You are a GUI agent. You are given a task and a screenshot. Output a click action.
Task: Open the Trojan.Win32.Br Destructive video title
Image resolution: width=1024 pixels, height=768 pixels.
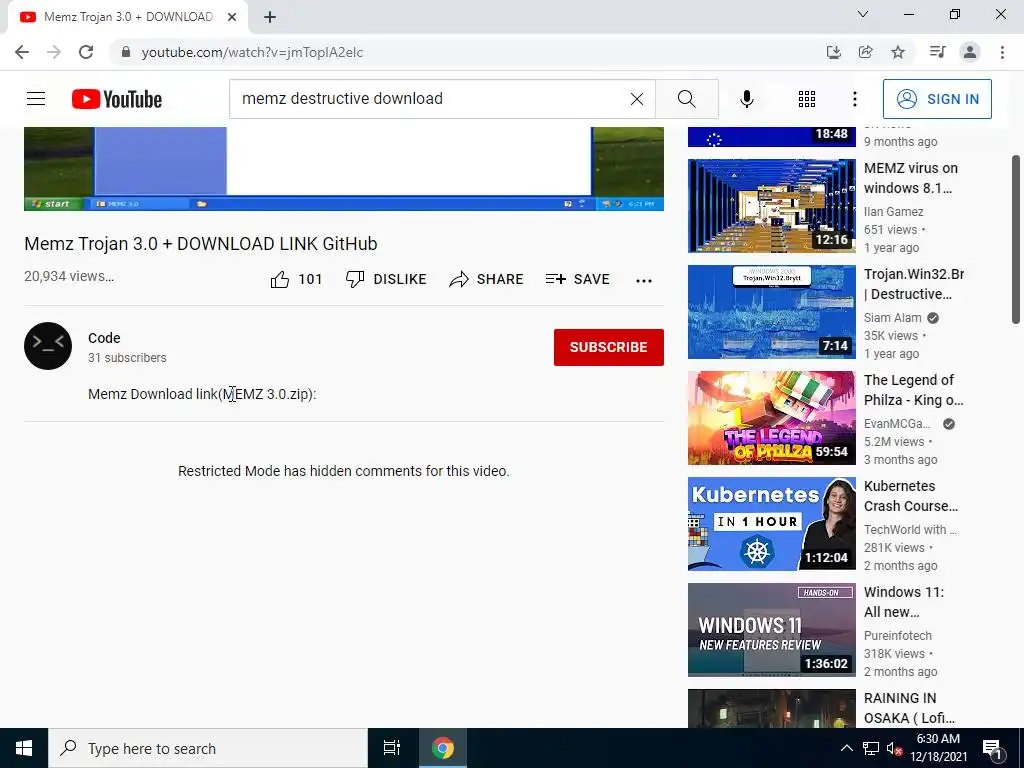pyautogui.click(x=914, y=284)
